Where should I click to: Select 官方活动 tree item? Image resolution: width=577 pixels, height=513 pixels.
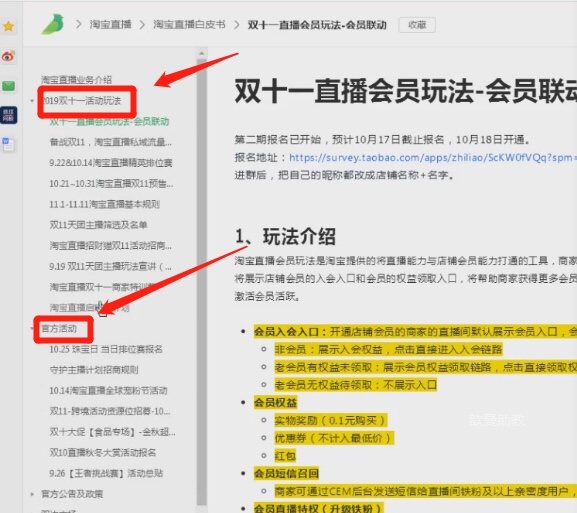(59, 328)
